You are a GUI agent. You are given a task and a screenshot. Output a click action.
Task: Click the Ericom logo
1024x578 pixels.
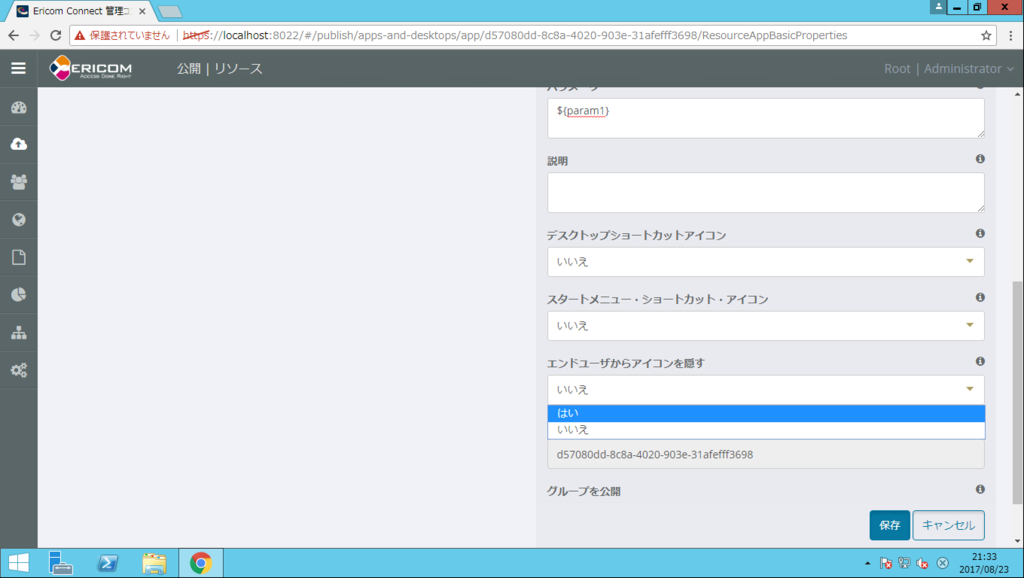[x=91, y=68]
